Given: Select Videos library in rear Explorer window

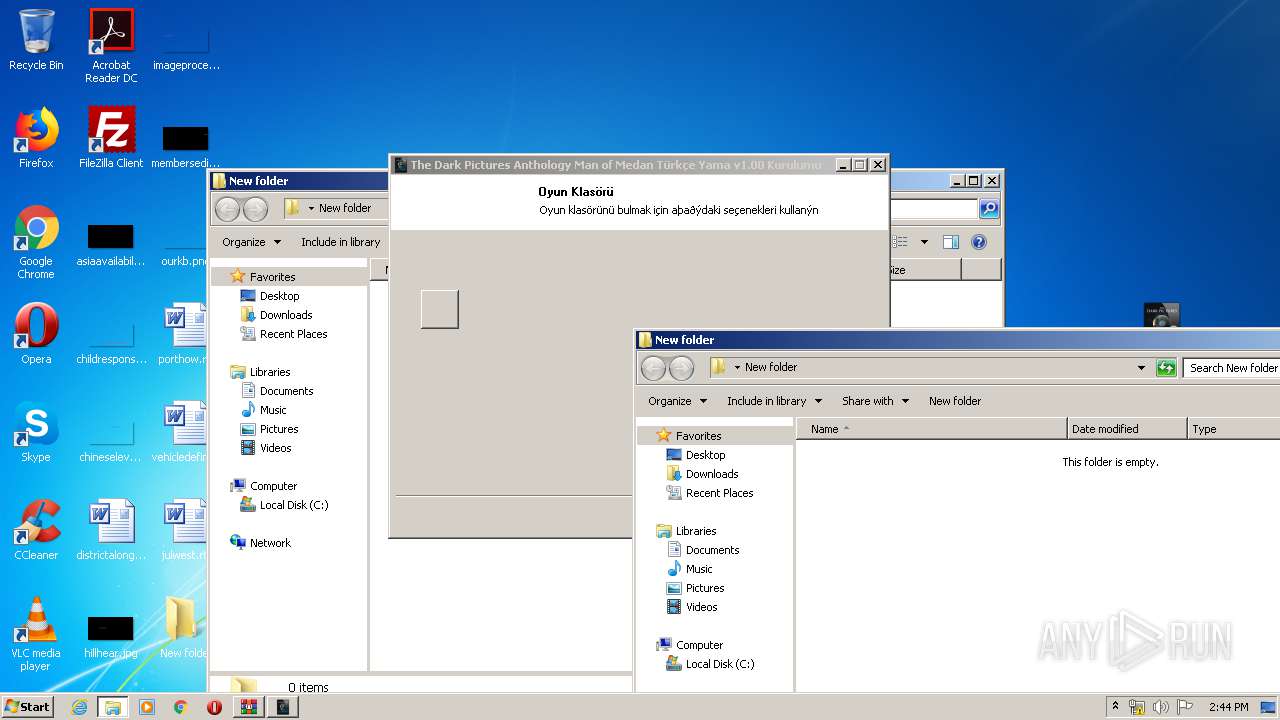Looking at the screenshot, I should (275, 448).
